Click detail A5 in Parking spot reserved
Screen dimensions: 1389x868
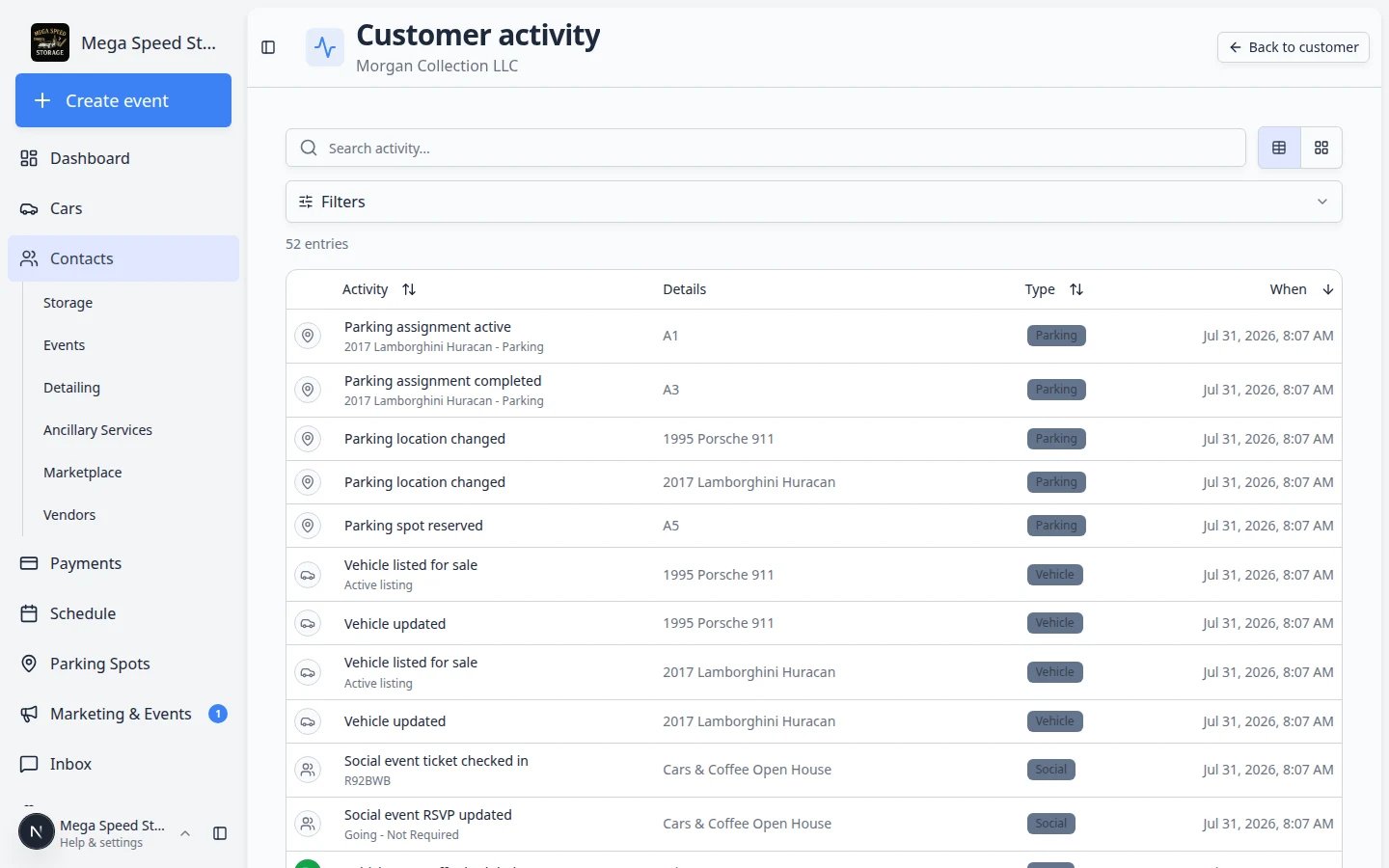coord(670,526)
